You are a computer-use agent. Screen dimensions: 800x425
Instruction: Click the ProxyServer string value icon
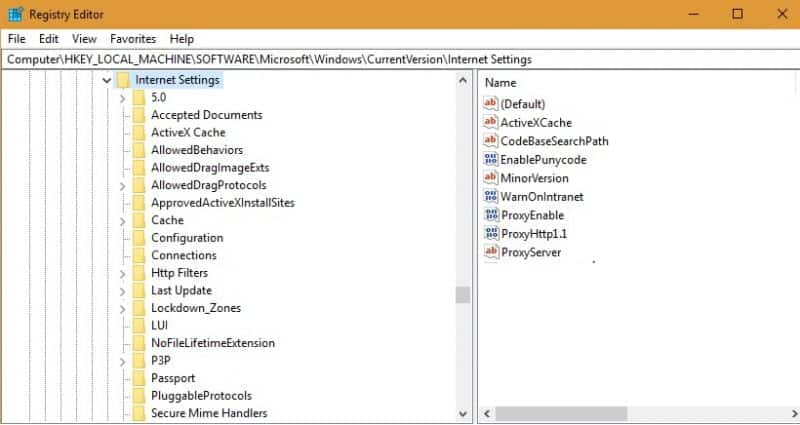(x=491, y=252)
